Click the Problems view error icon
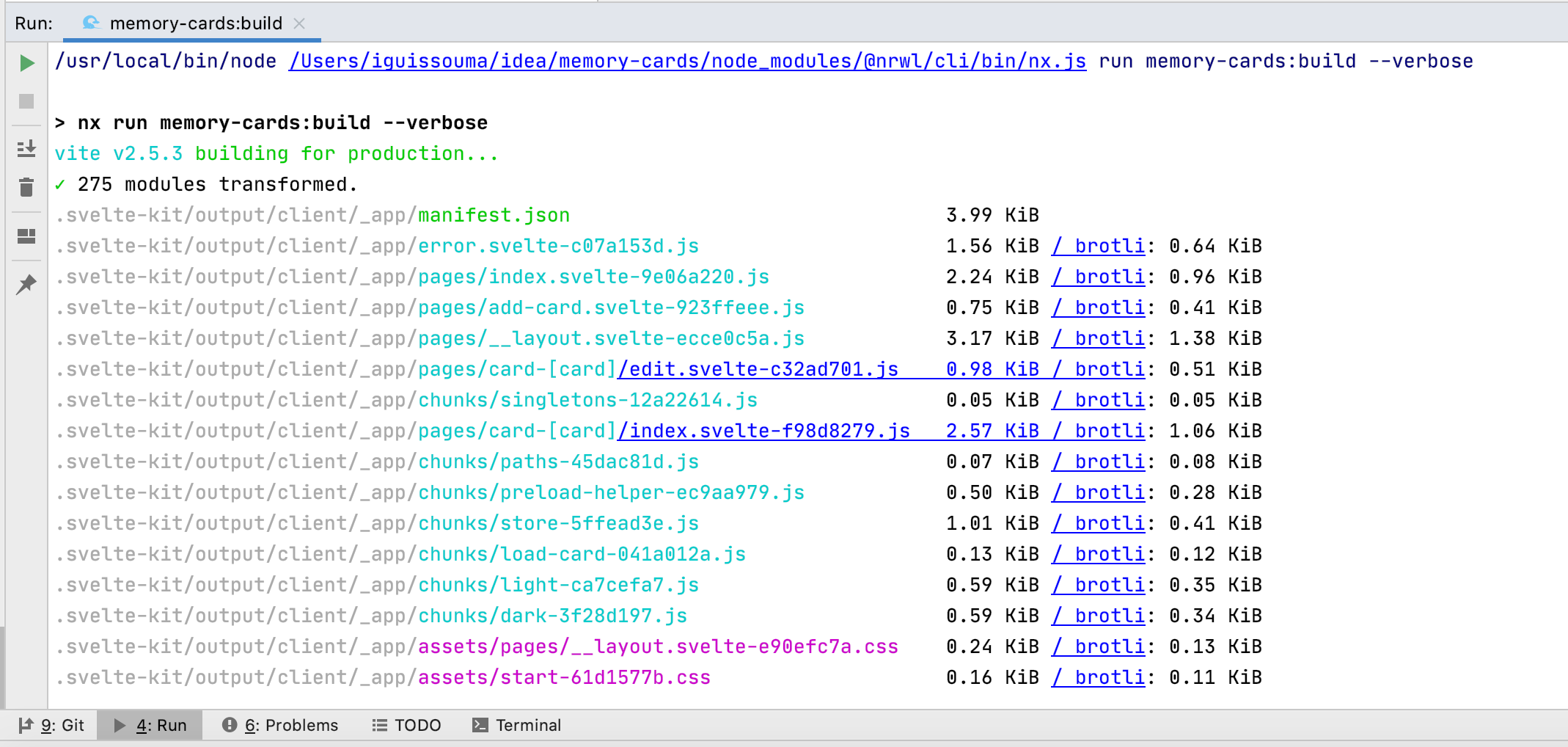The width and height of the screenshot is (1568, 747). point(230,725)
